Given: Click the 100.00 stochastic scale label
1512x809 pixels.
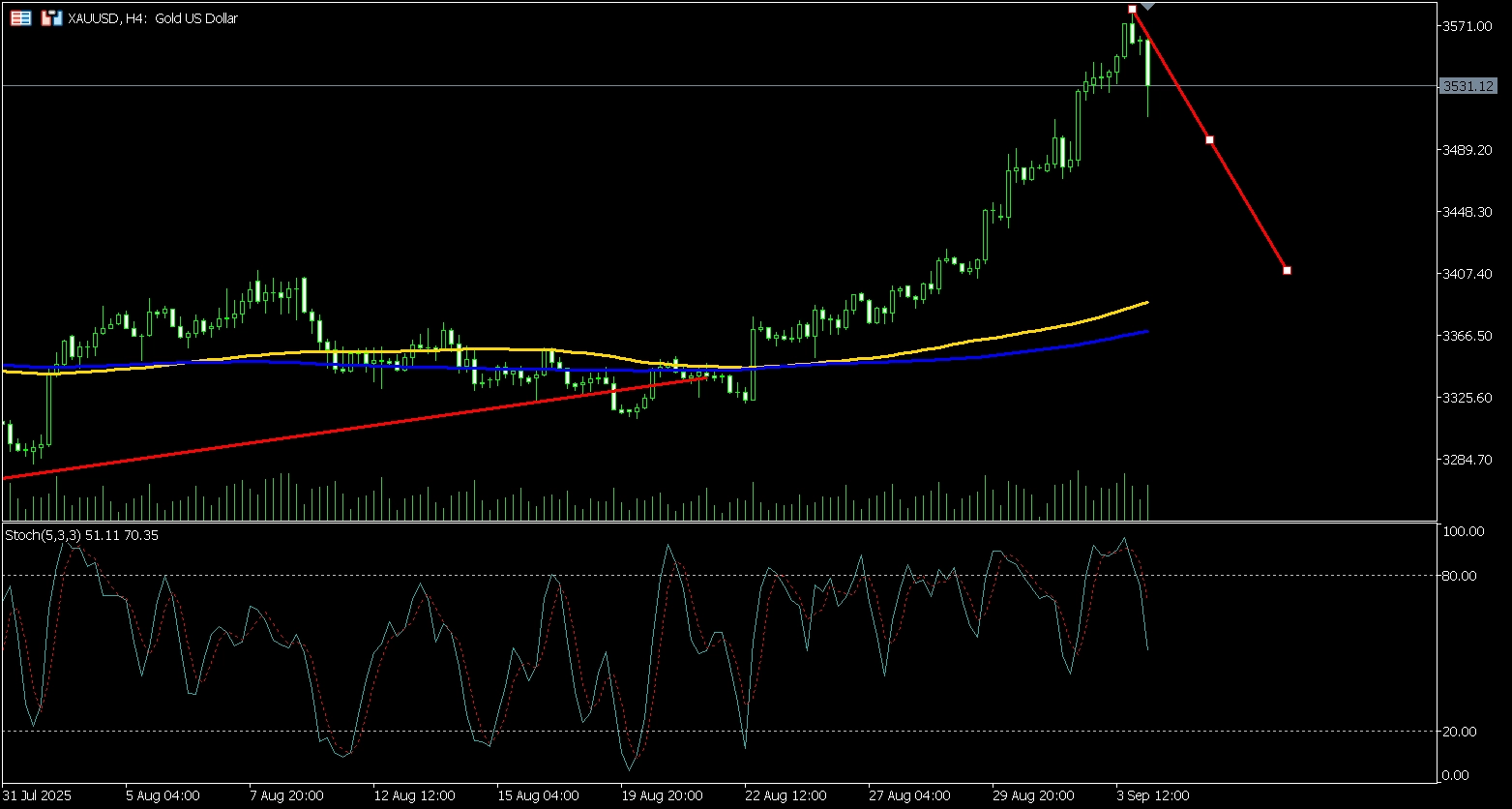Looking at the screenshot, I should pos(1463,531).
